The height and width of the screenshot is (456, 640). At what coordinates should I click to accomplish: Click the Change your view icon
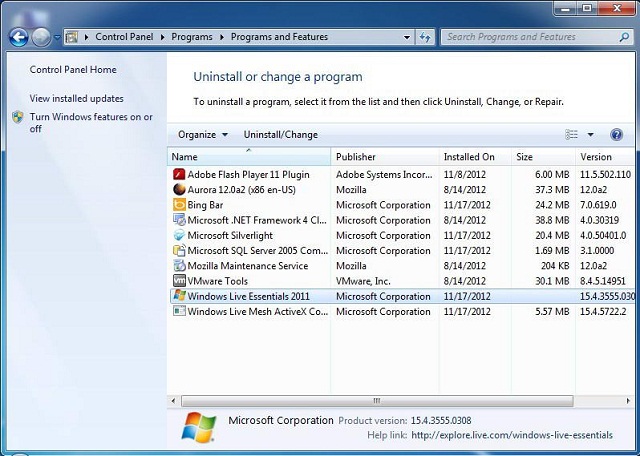tap(571, 134)
